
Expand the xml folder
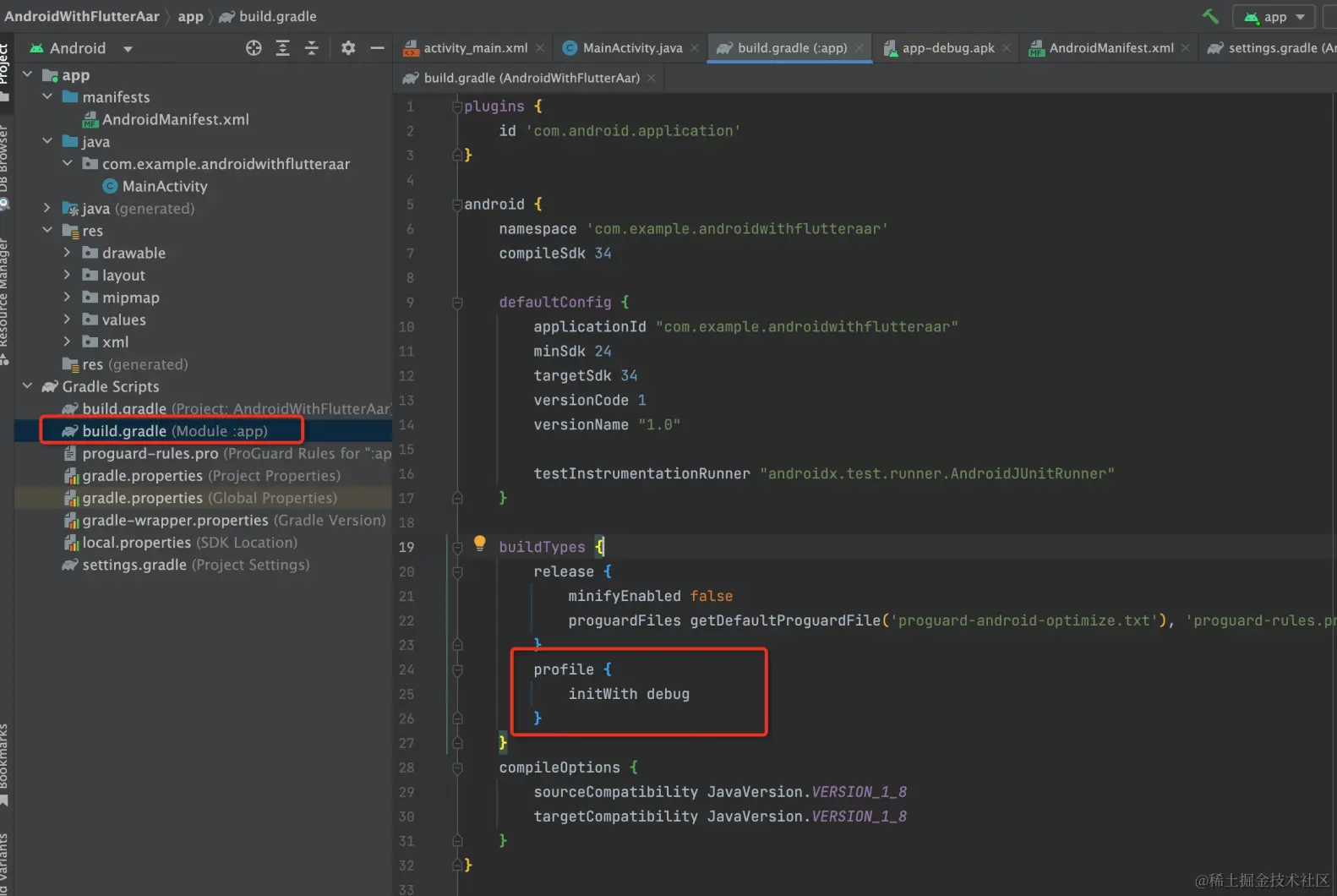point(68,341)
